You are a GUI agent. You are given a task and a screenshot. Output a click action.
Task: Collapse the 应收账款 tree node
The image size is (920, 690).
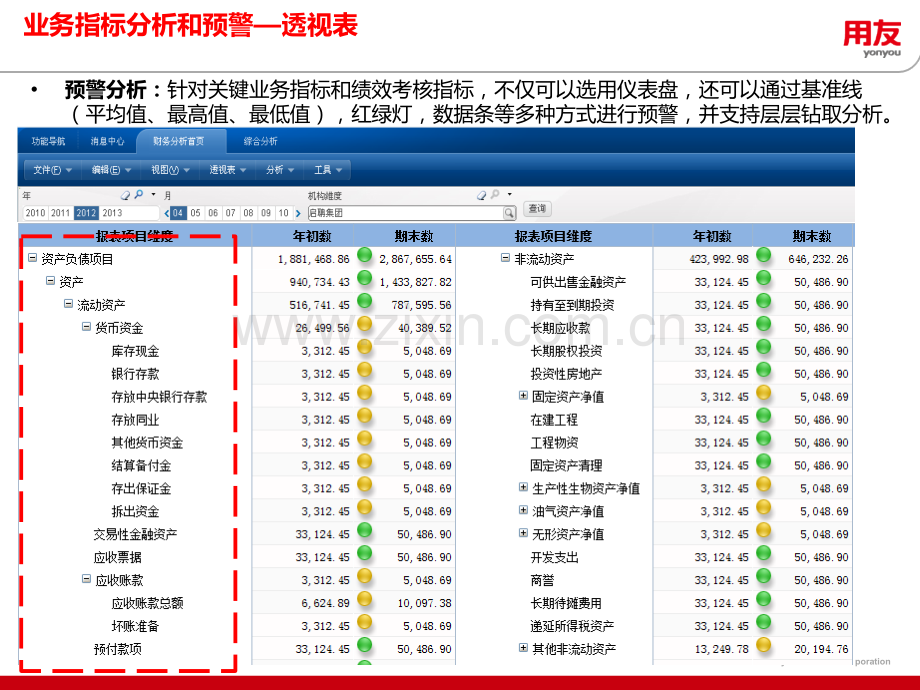[x=86, y=580]
